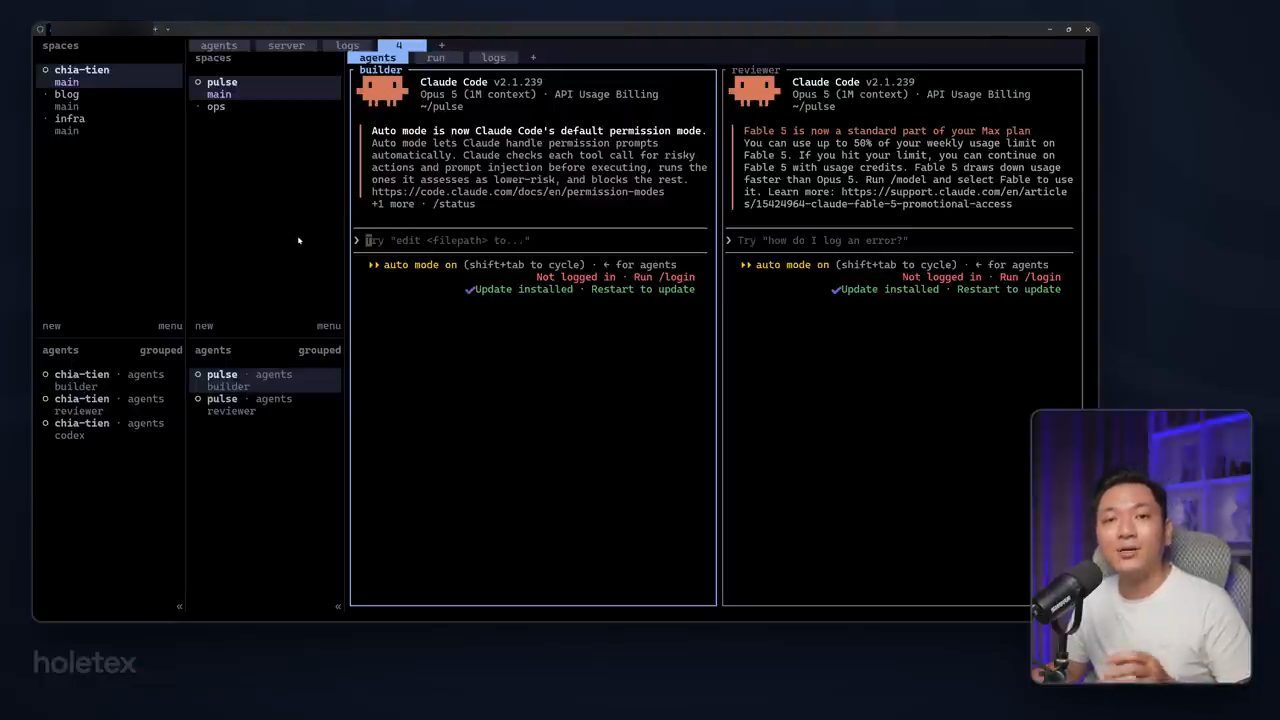Click new below the chia-tien spaces list

(x=51, y=326)
